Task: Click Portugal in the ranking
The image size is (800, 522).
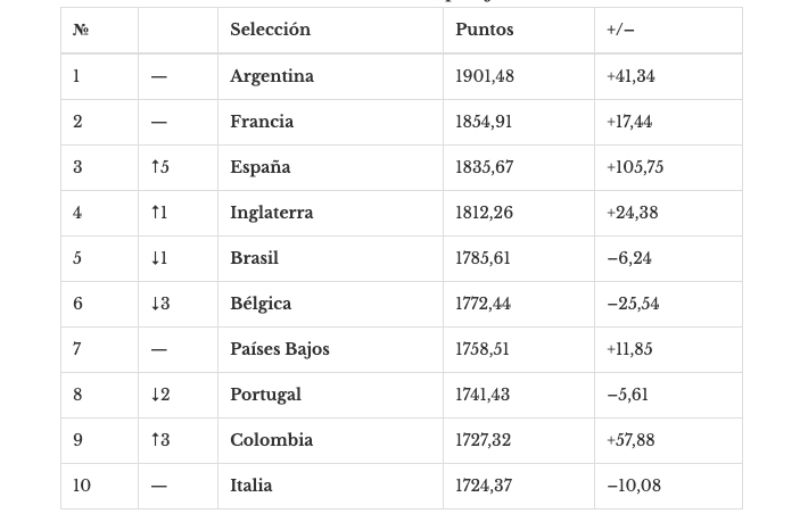Action: [x=265, y=394]
